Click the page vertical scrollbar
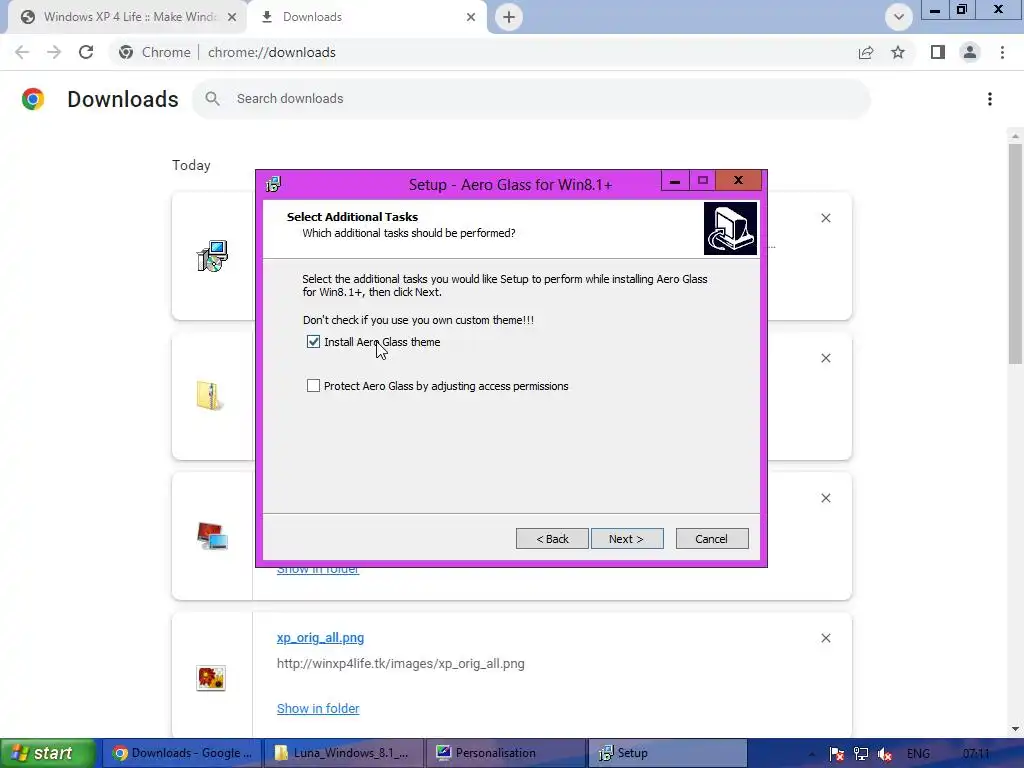This screenshot has height=768, width=1024. coord(1015,253)
